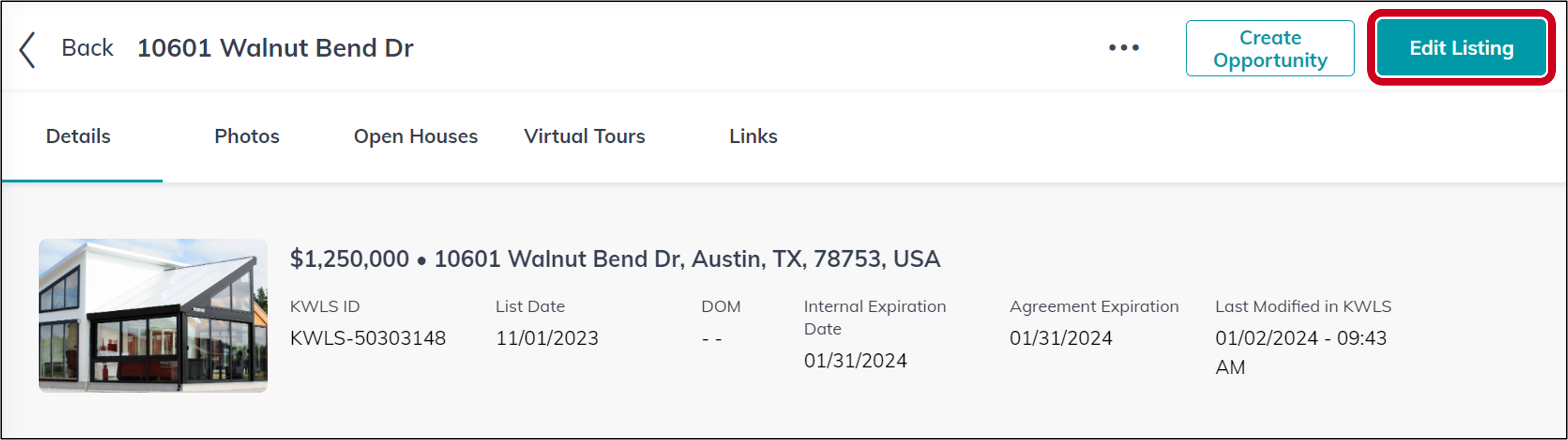Go to the Virtual Tours tab

tap(585, 136)
